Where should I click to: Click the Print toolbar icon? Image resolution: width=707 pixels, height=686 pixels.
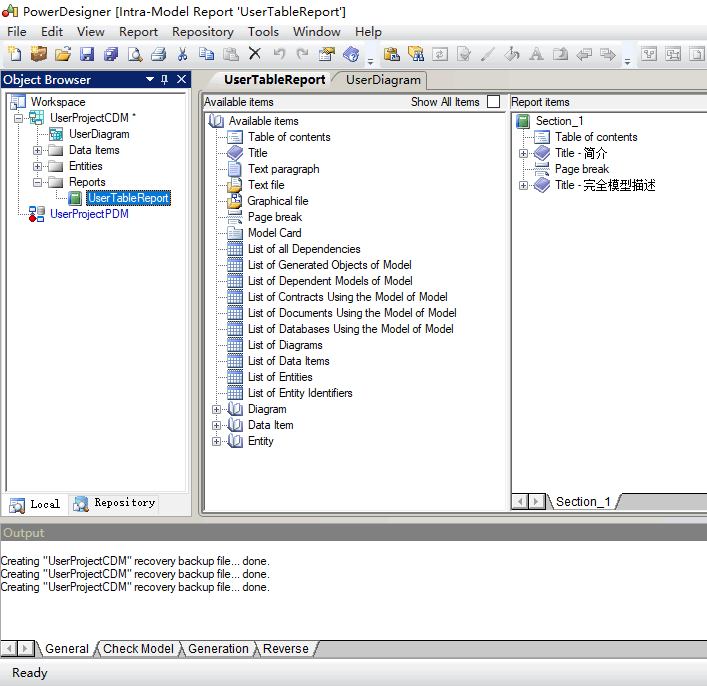[159, 54]
